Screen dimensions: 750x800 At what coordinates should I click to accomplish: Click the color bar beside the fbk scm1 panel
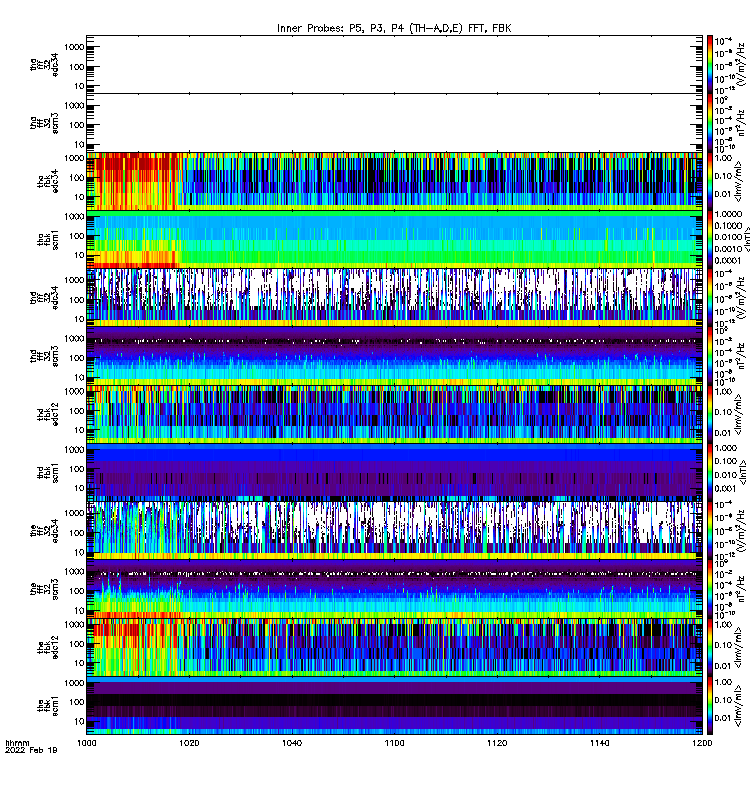click(x=710, y=706)
